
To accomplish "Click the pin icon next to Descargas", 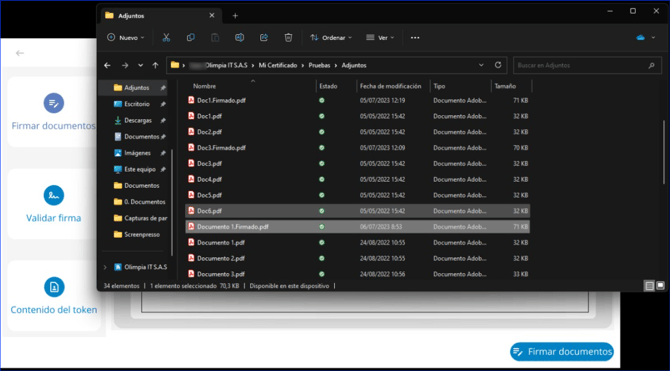I will [x=162, y=121].
